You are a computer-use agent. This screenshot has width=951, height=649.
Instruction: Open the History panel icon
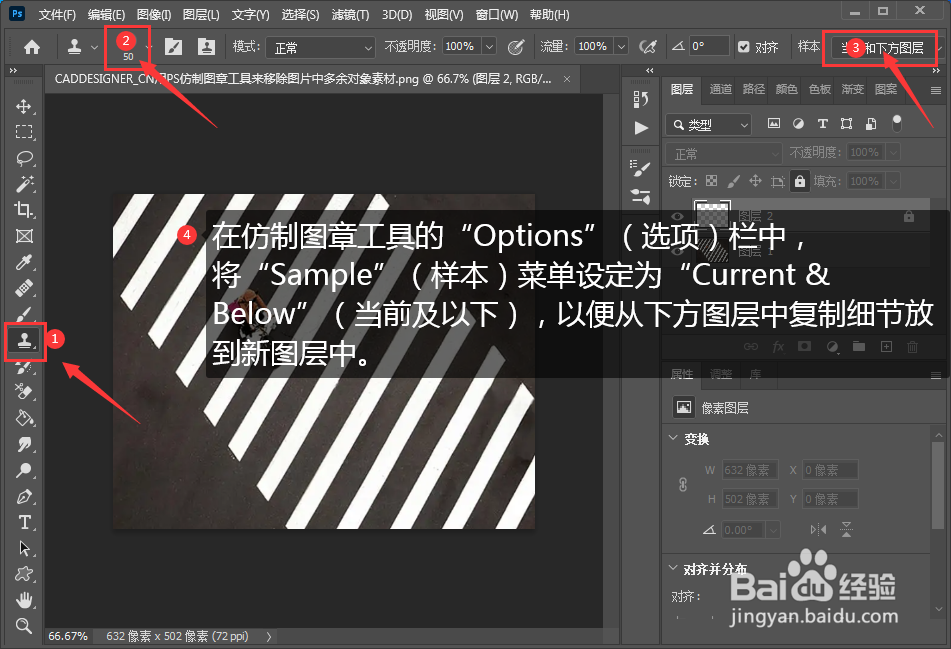pyautogui.click(x=641, y=99)
